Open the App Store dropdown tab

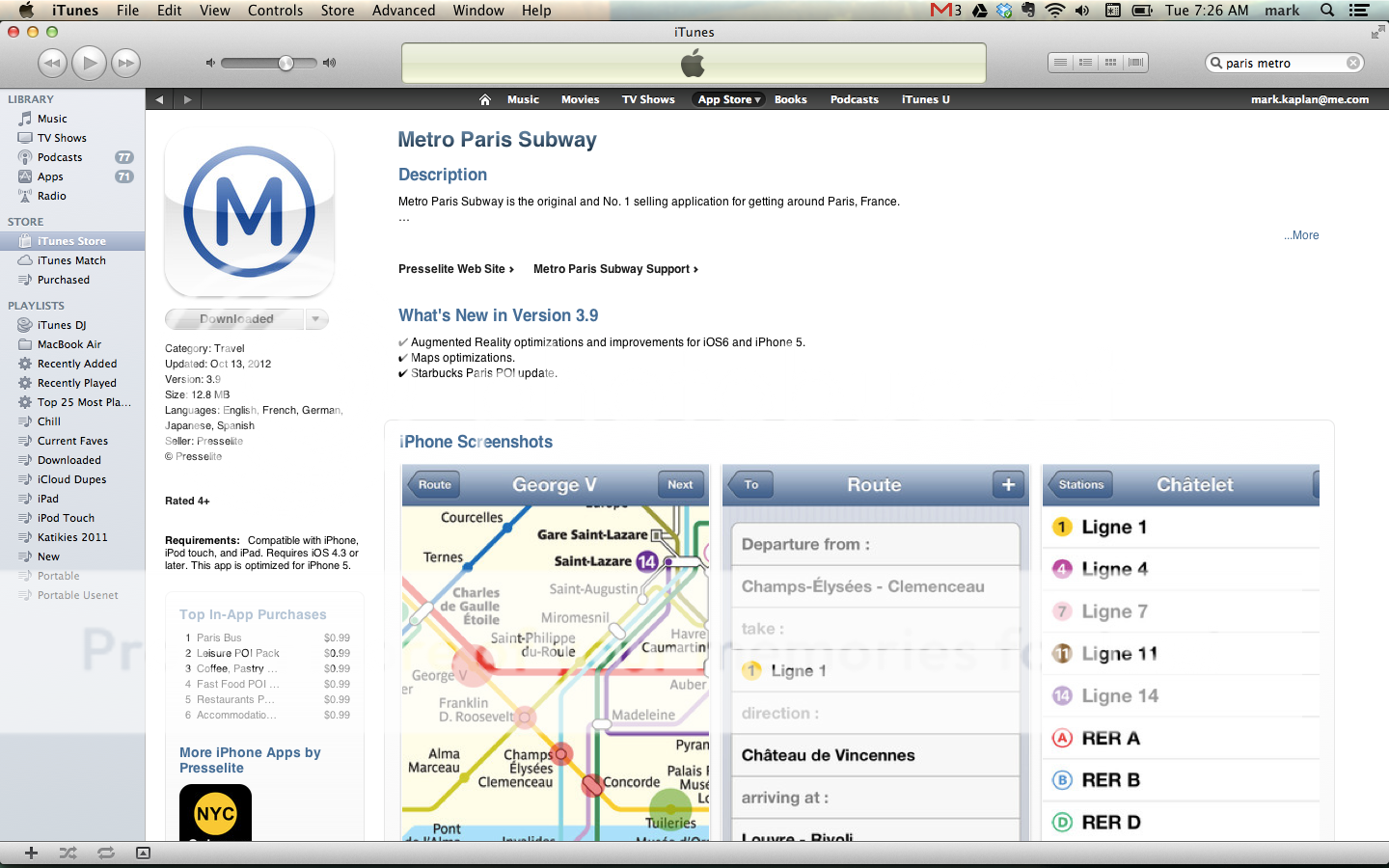click(x=729, y=99)
